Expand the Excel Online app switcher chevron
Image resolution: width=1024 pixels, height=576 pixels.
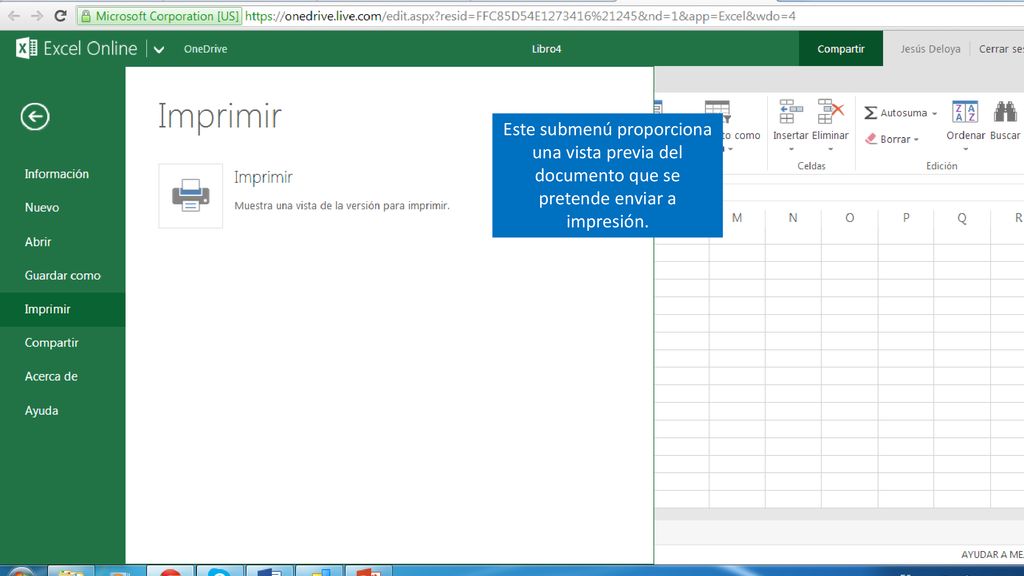click(x=159, y=49)
